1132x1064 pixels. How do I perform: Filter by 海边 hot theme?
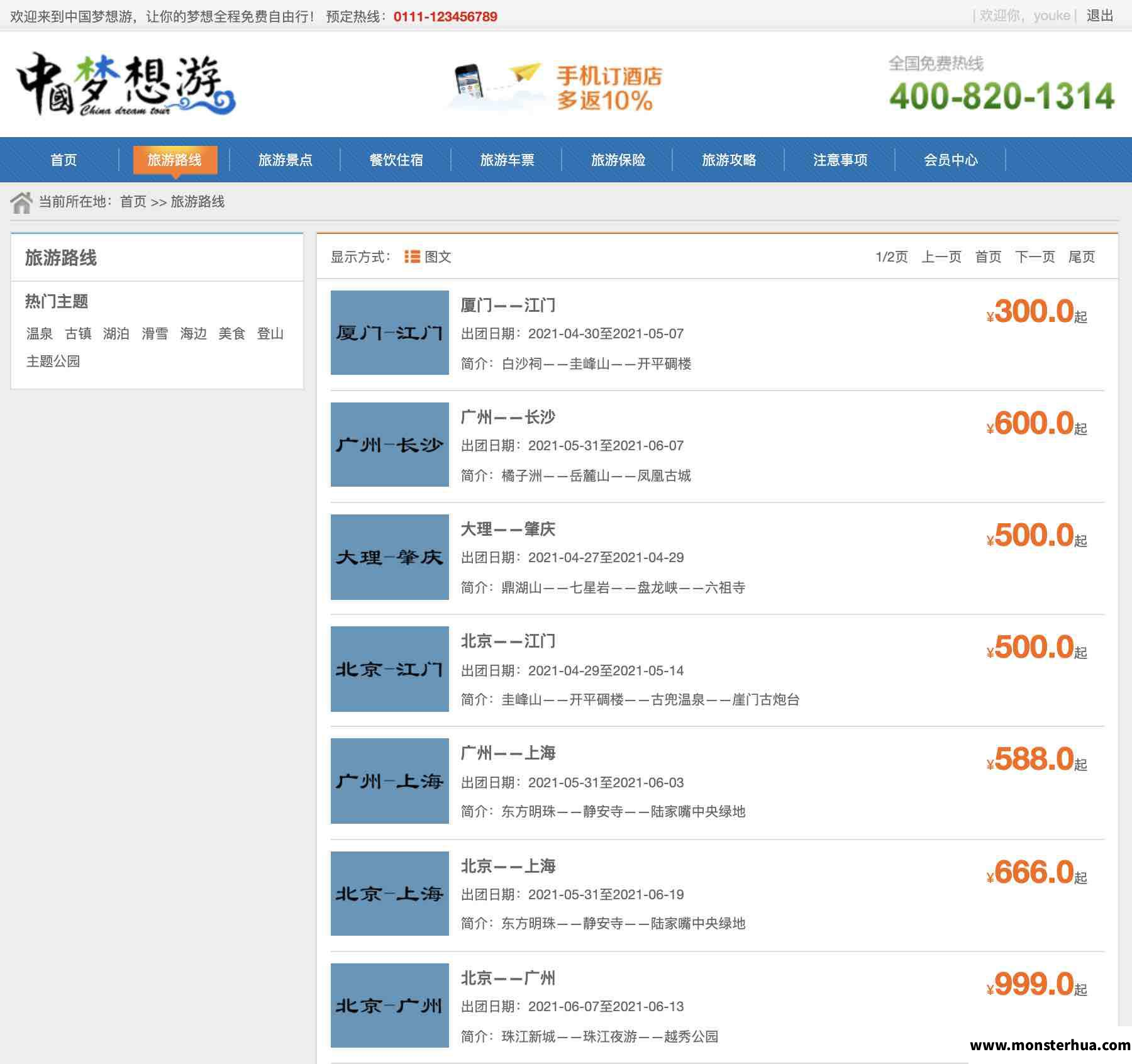[194, 333]
